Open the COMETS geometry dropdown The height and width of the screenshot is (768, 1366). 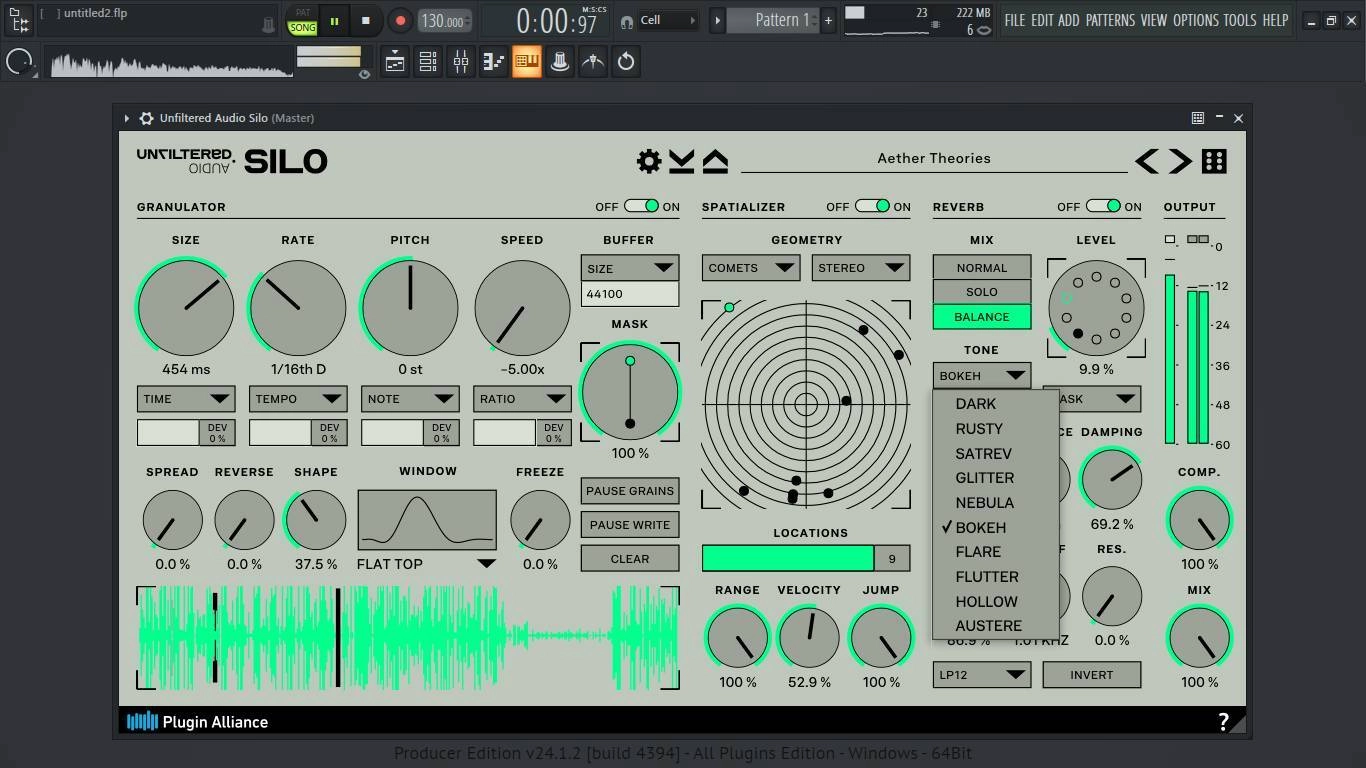tap(751, 268)
